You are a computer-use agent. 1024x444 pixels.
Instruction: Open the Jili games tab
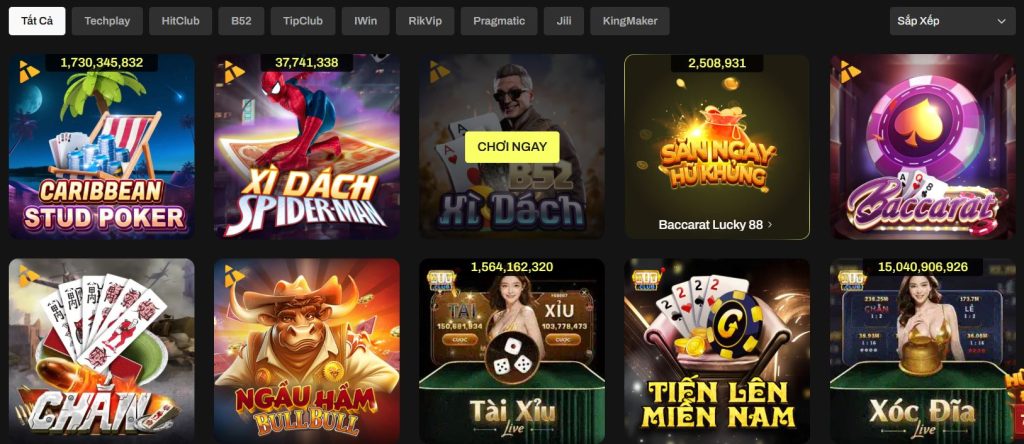(x=564, y=21)
